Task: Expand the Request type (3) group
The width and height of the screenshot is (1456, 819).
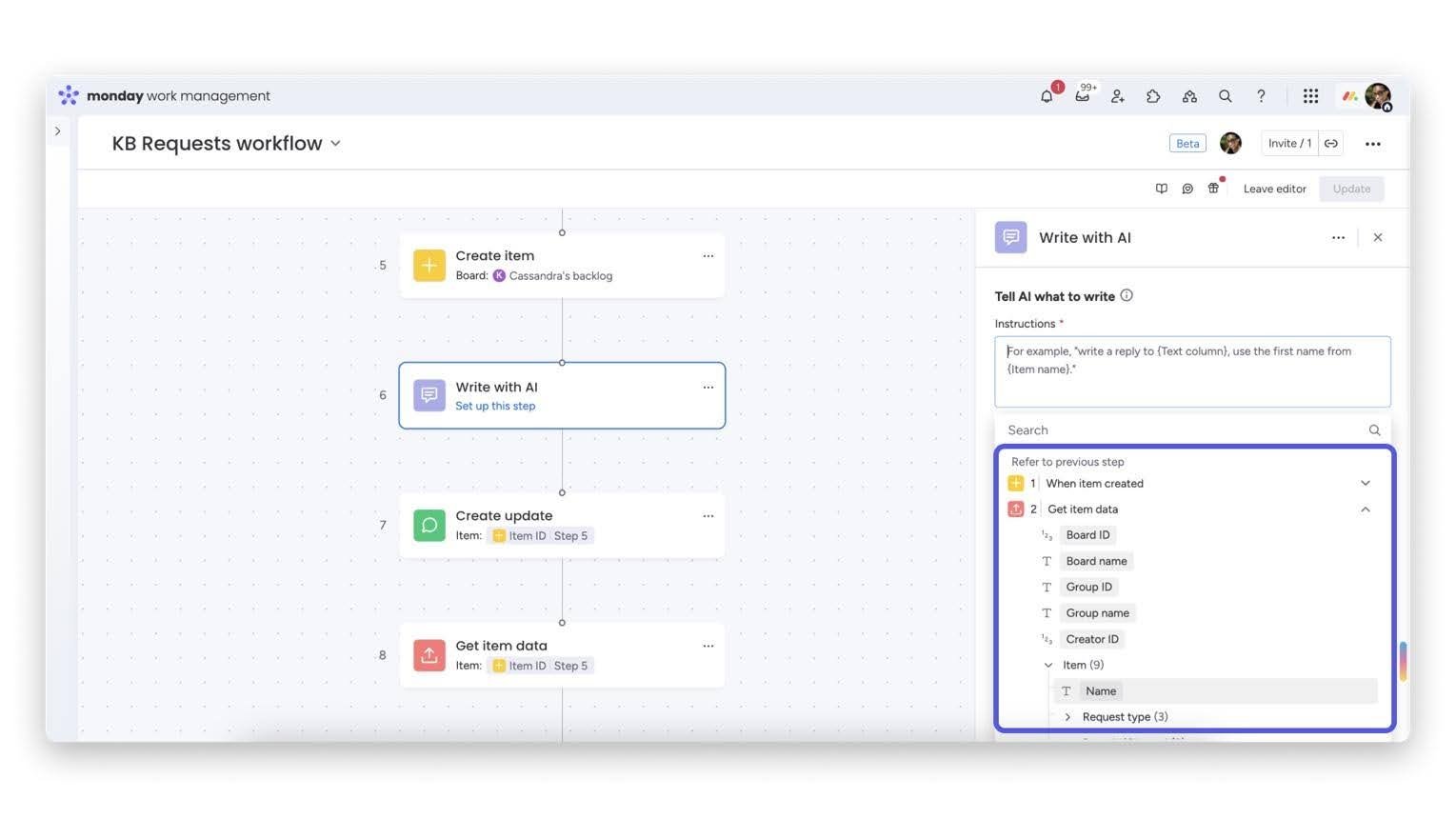Action: (1067, 717)
